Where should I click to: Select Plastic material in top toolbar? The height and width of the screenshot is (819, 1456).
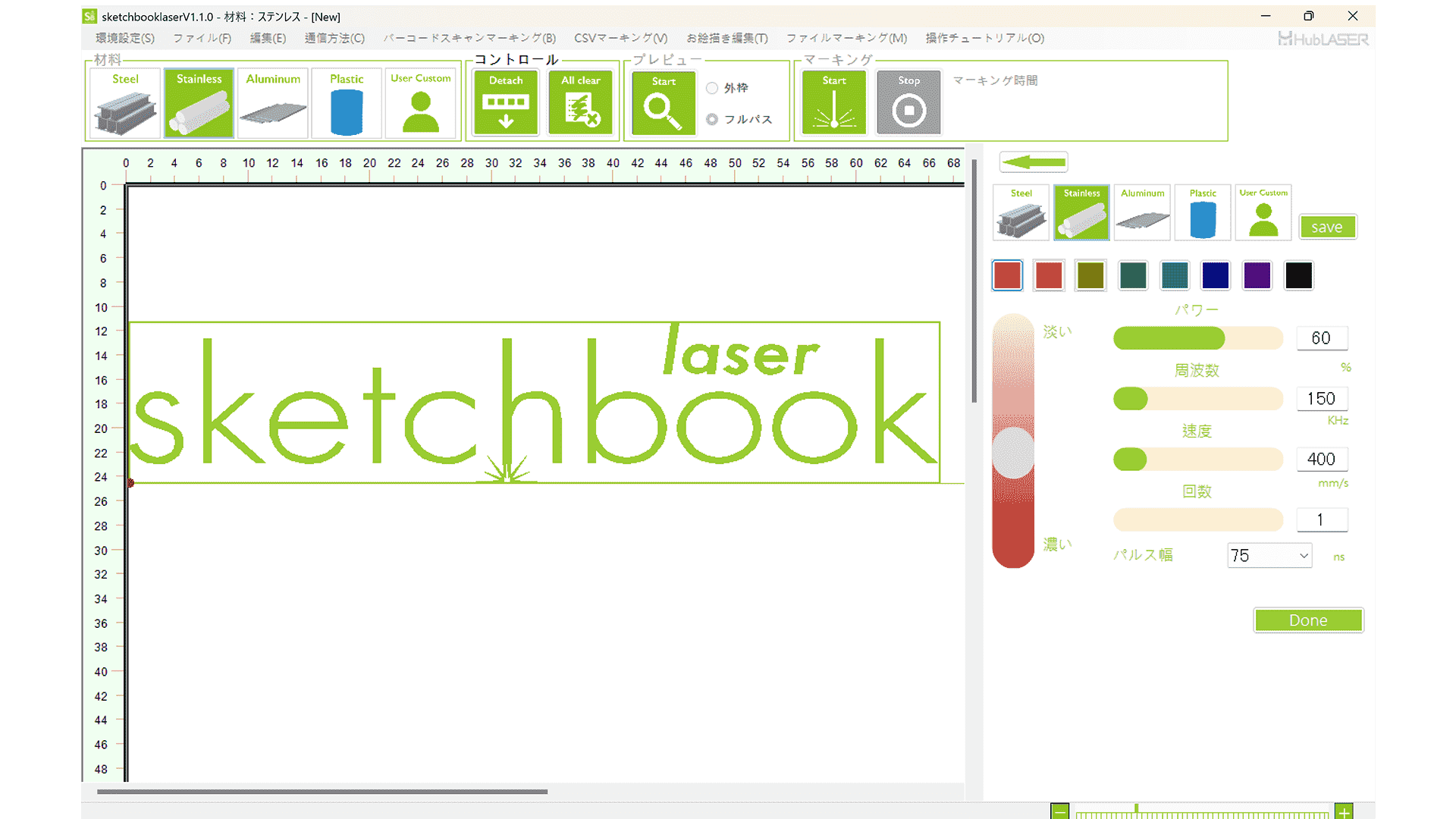[347, 103]
